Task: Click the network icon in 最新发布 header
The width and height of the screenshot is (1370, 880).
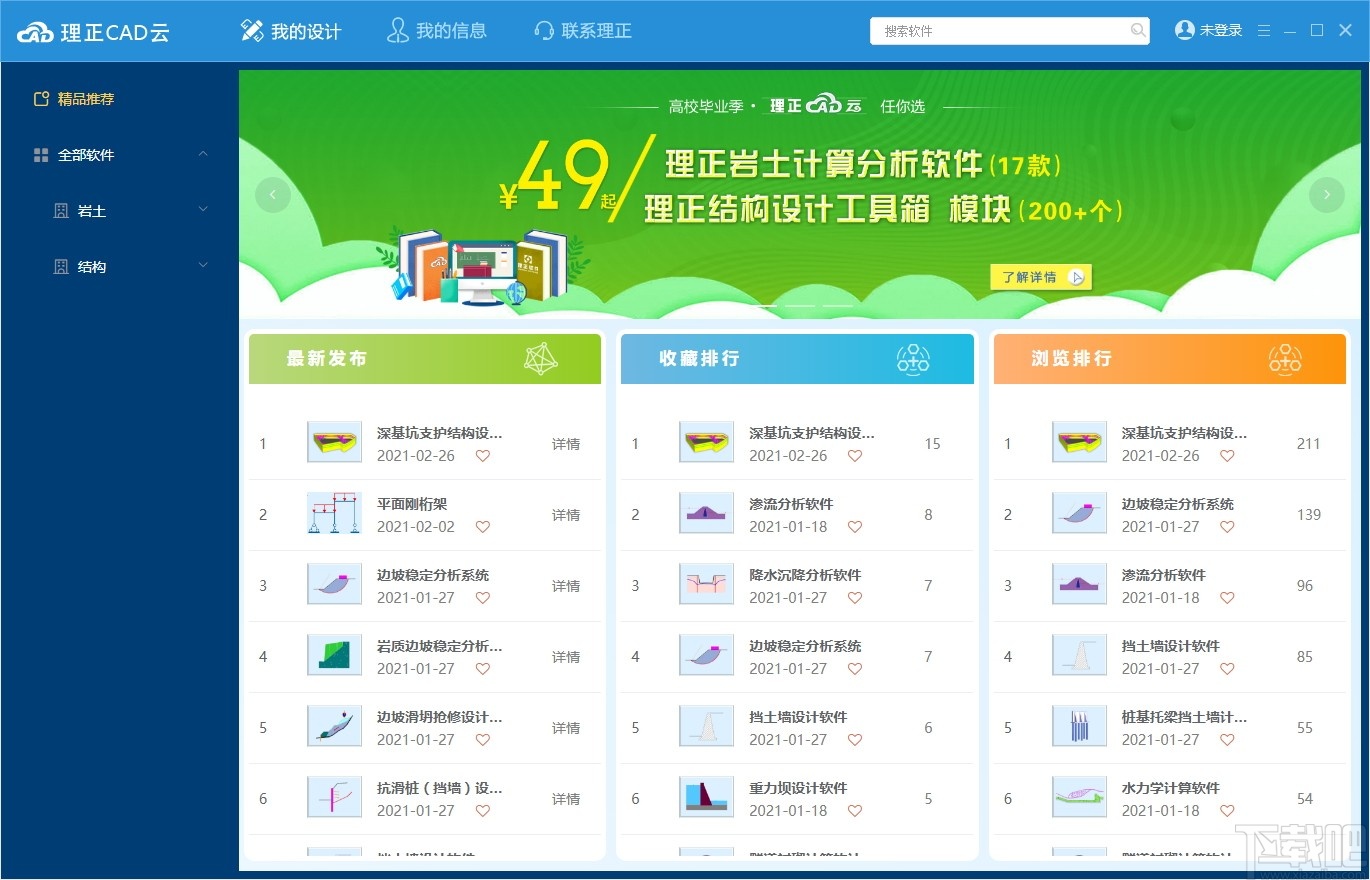Action: (x=541, y=358)
